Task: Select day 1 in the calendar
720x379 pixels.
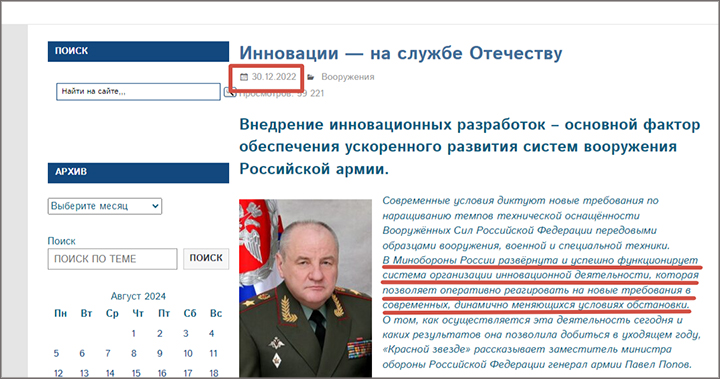Action: click(x=134, y=334)
